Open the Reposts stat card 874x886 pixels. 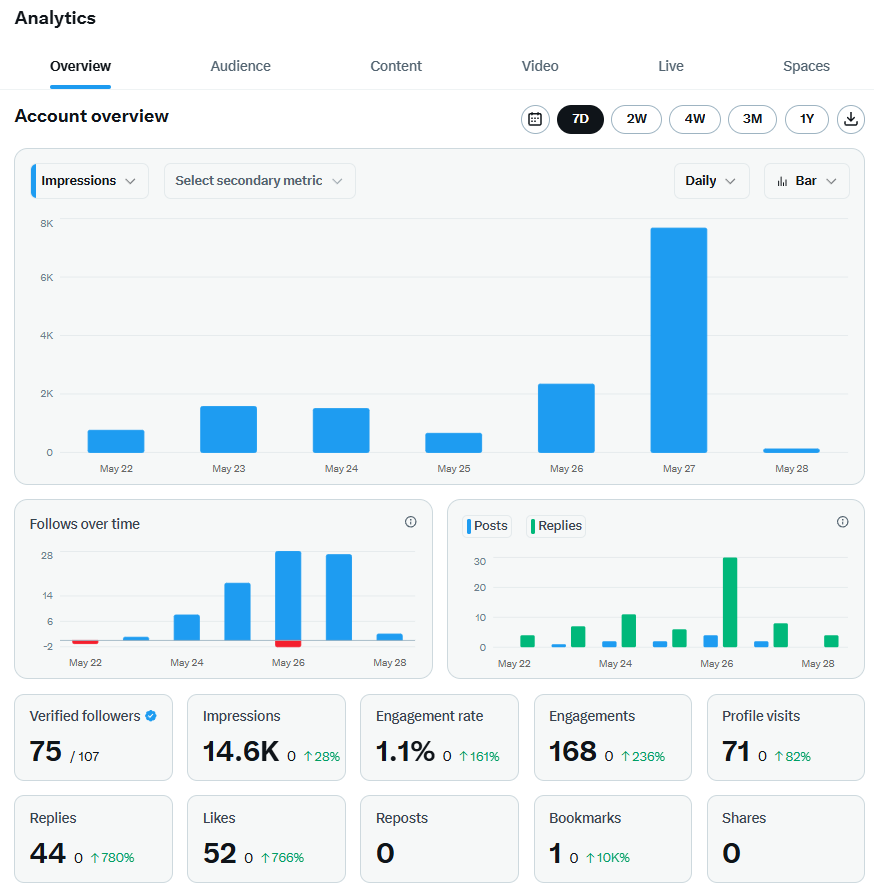pos(439,839)
